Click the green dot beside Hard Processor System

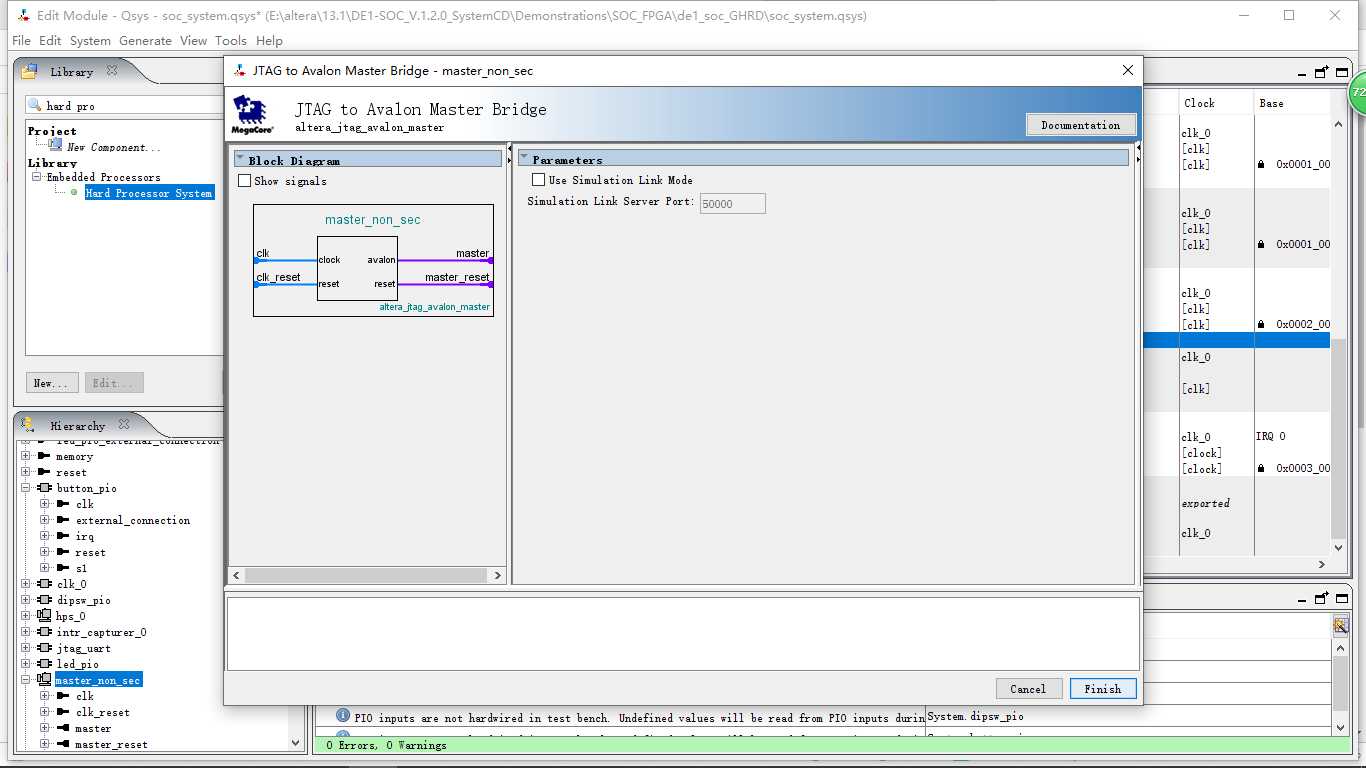click(x=74, y=193)
